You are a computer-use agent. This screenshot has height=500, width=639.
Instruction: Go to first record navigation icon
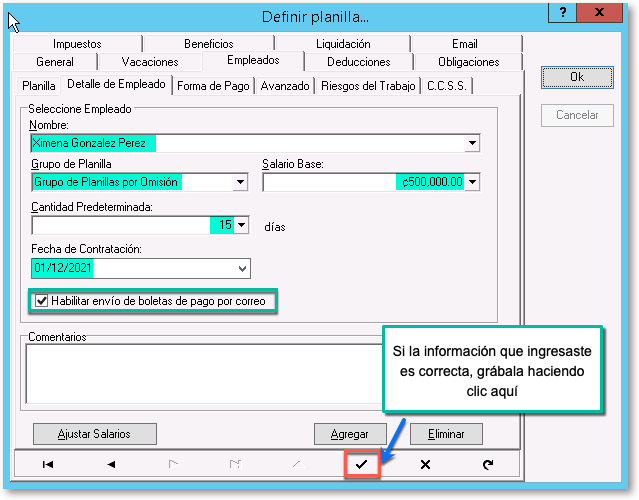click(x=48, y=464)
